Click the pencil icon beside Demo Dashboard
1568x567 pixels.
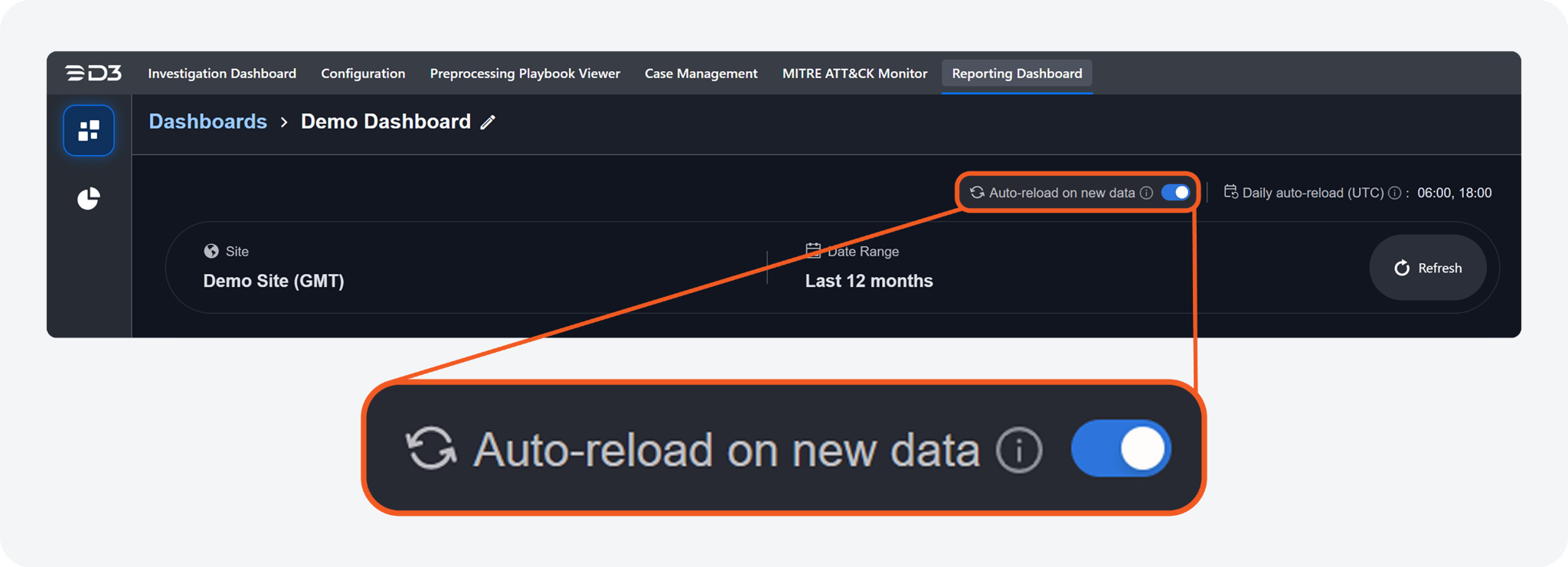pos(488,122)
